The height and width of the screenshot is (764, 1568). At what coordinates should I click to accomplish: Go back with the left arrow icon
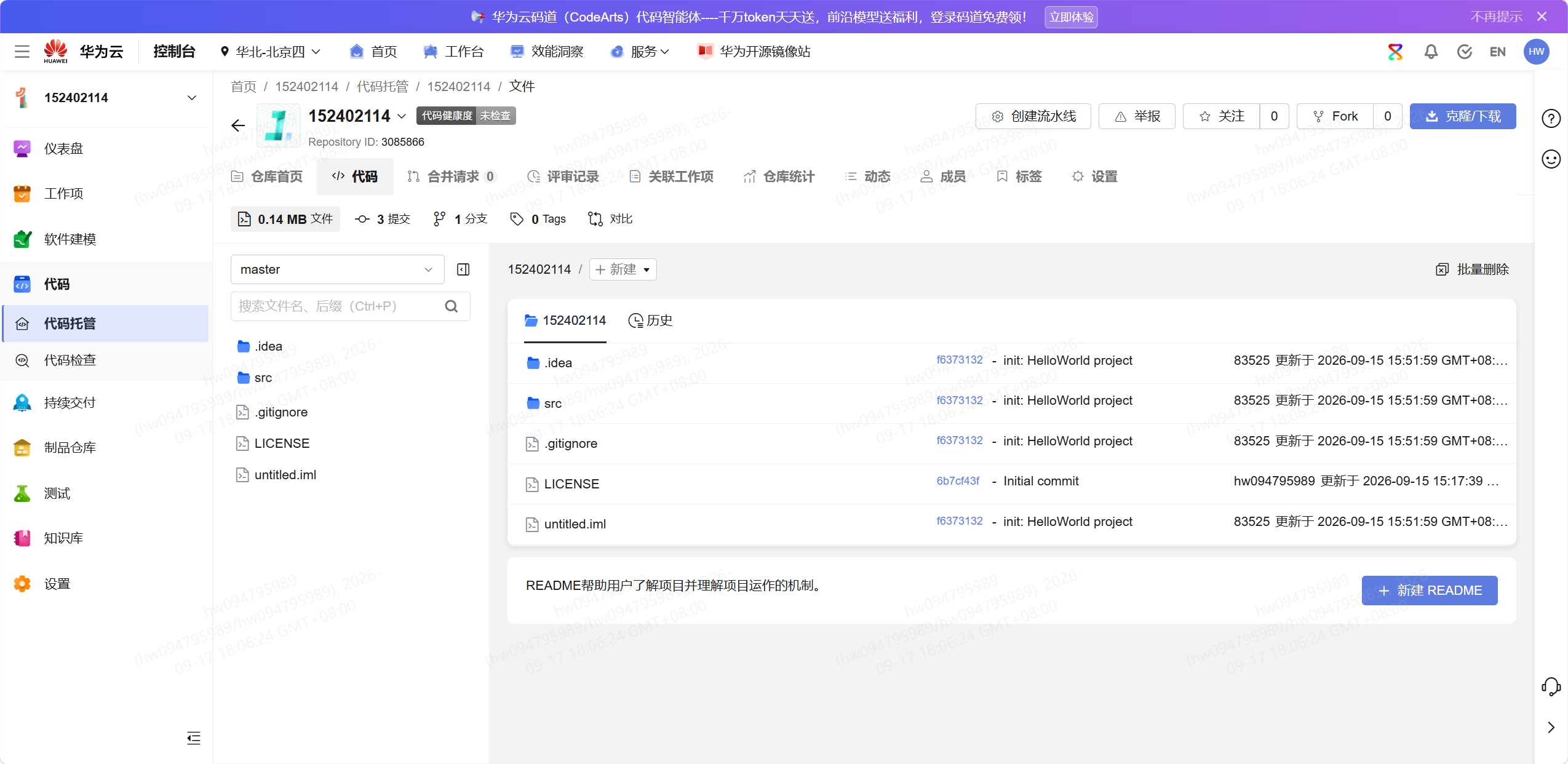tap(238, 125)
